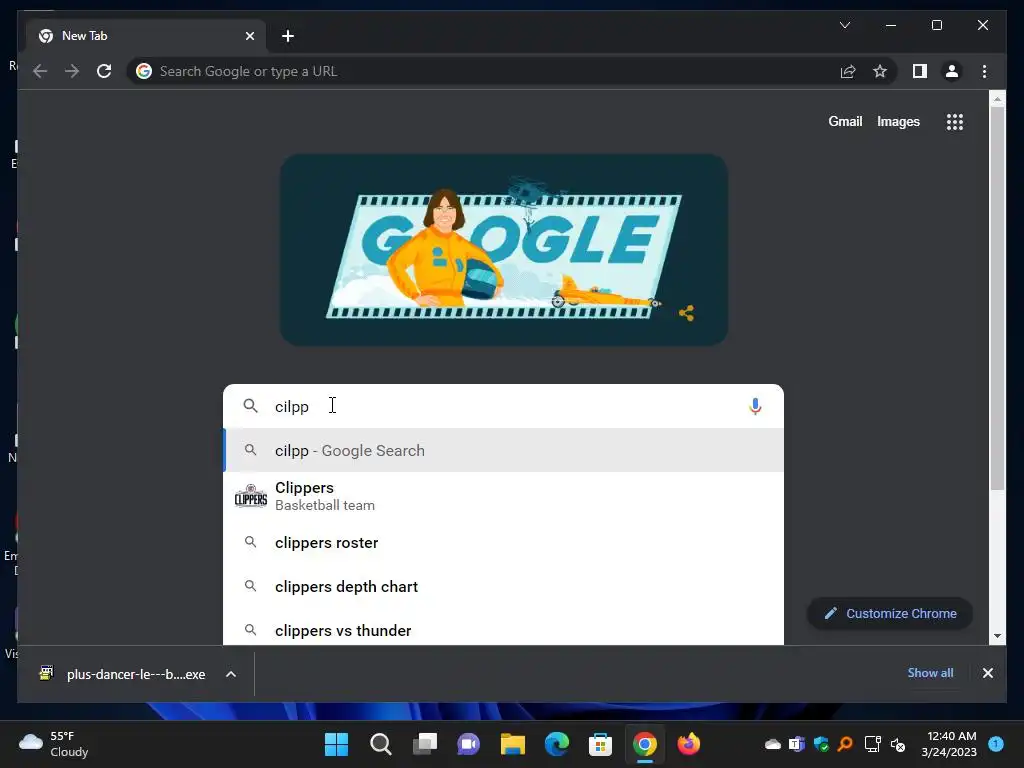Screen dimensions: 1024x768
Task: Click the browser Forward arrow
Action: click(72, 71)
